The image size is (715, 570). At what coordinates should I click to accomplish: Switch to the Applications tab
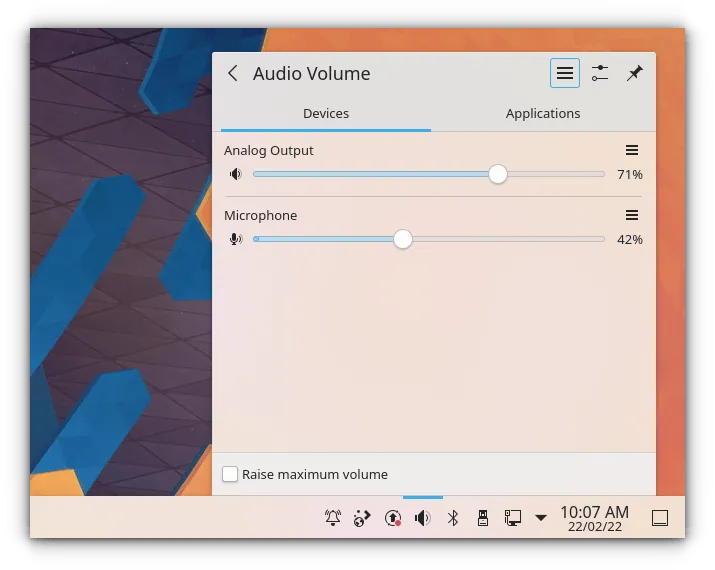542,114
